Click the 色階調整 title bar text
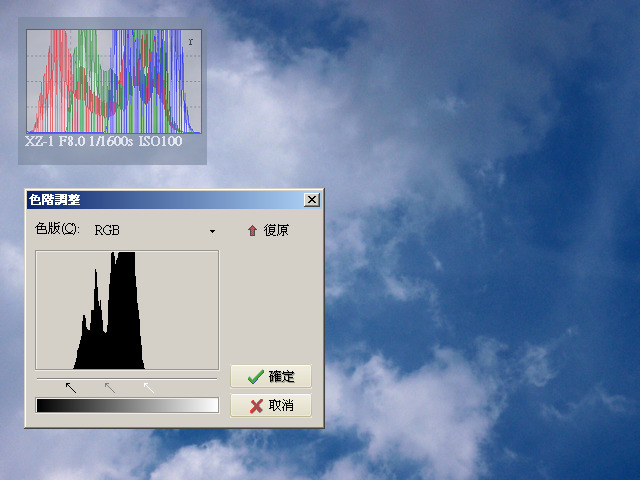640x480 pixels. coord(55,200)
